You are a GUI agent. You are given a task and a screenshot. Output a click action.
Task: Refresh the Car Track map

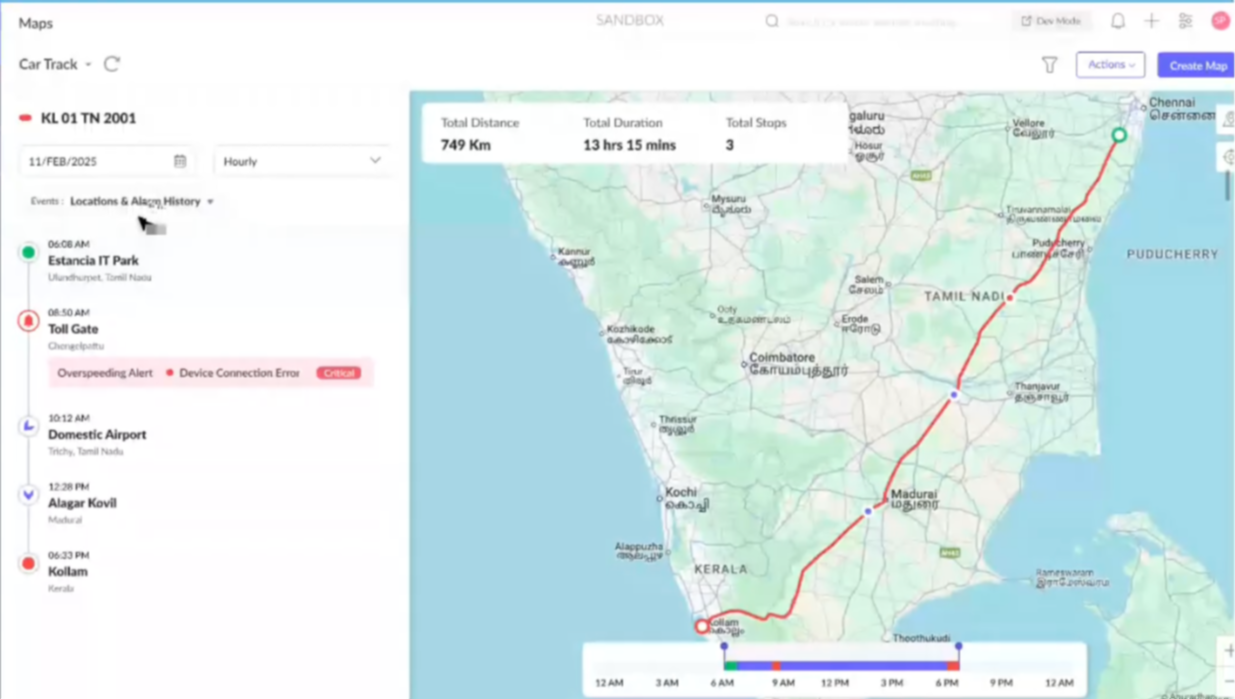pos(112,64)
